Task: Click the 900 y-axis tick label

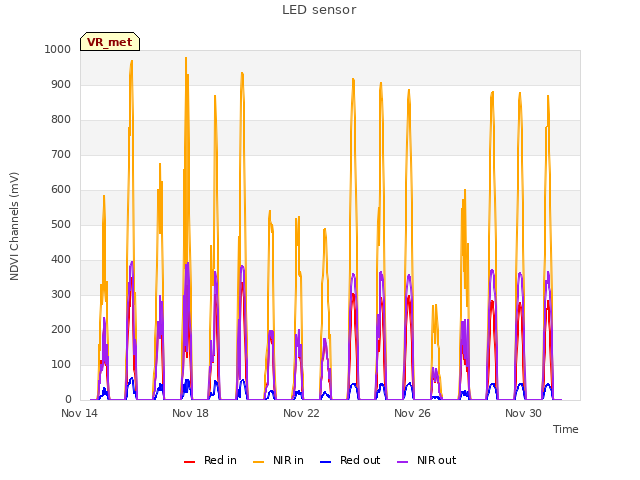Action: point(61,84)
